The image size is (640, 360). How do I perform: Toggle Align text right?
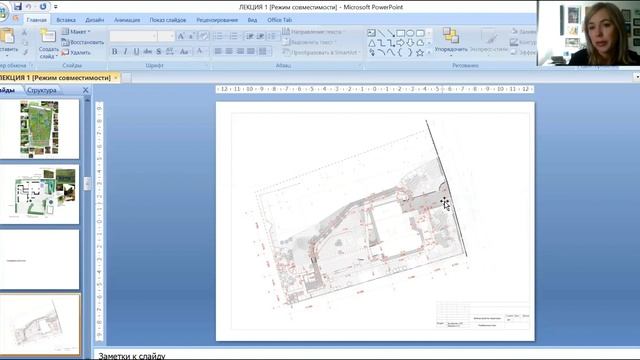pyautogui.click(x=240, y=51)
